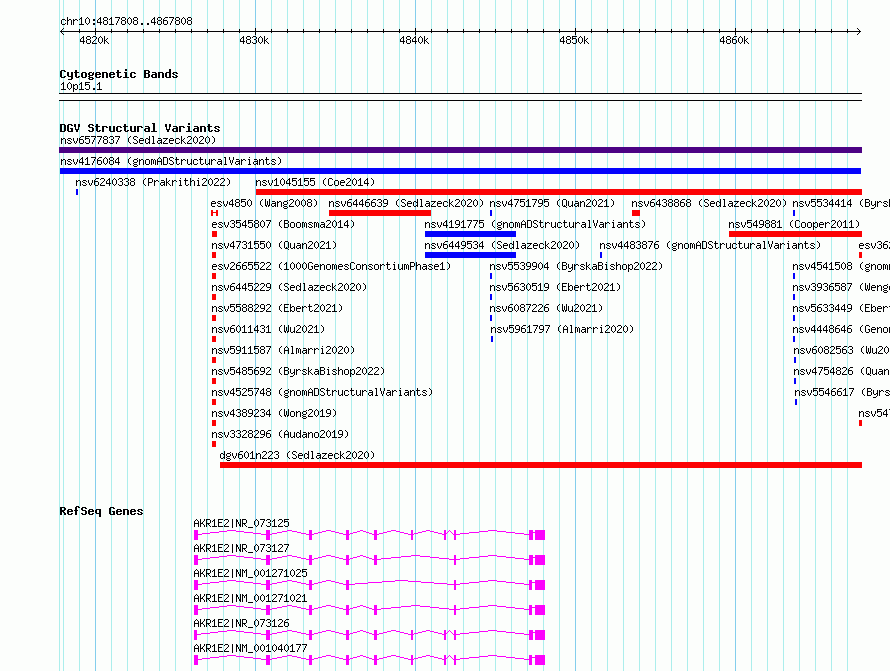890x671 pixels.
Task: Click nsv6449534 (Sedlazeck2020) label
Action: [502, 245]
